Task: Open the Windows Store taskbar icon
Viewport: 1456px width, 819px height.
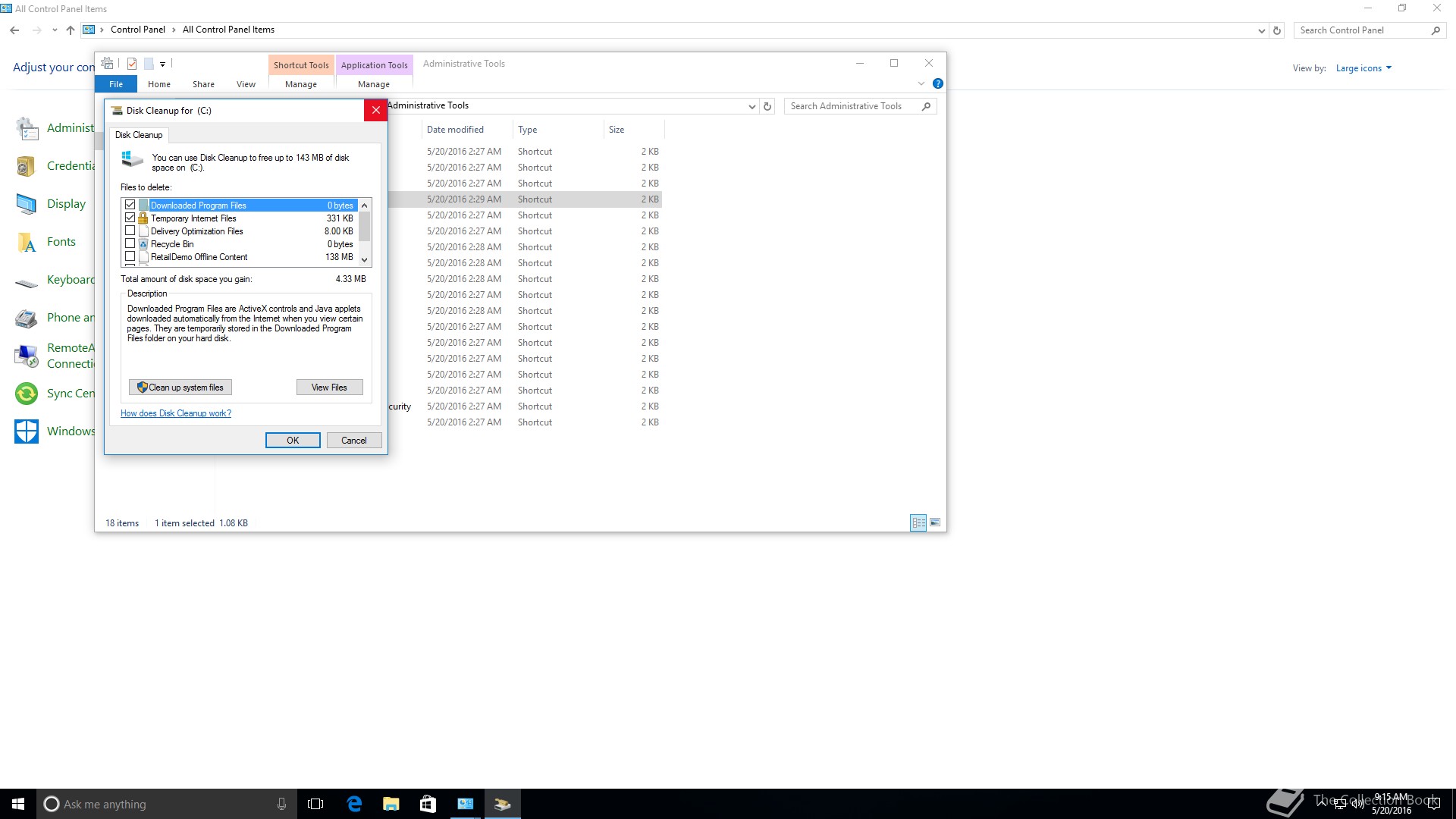Action: [428, 804]
